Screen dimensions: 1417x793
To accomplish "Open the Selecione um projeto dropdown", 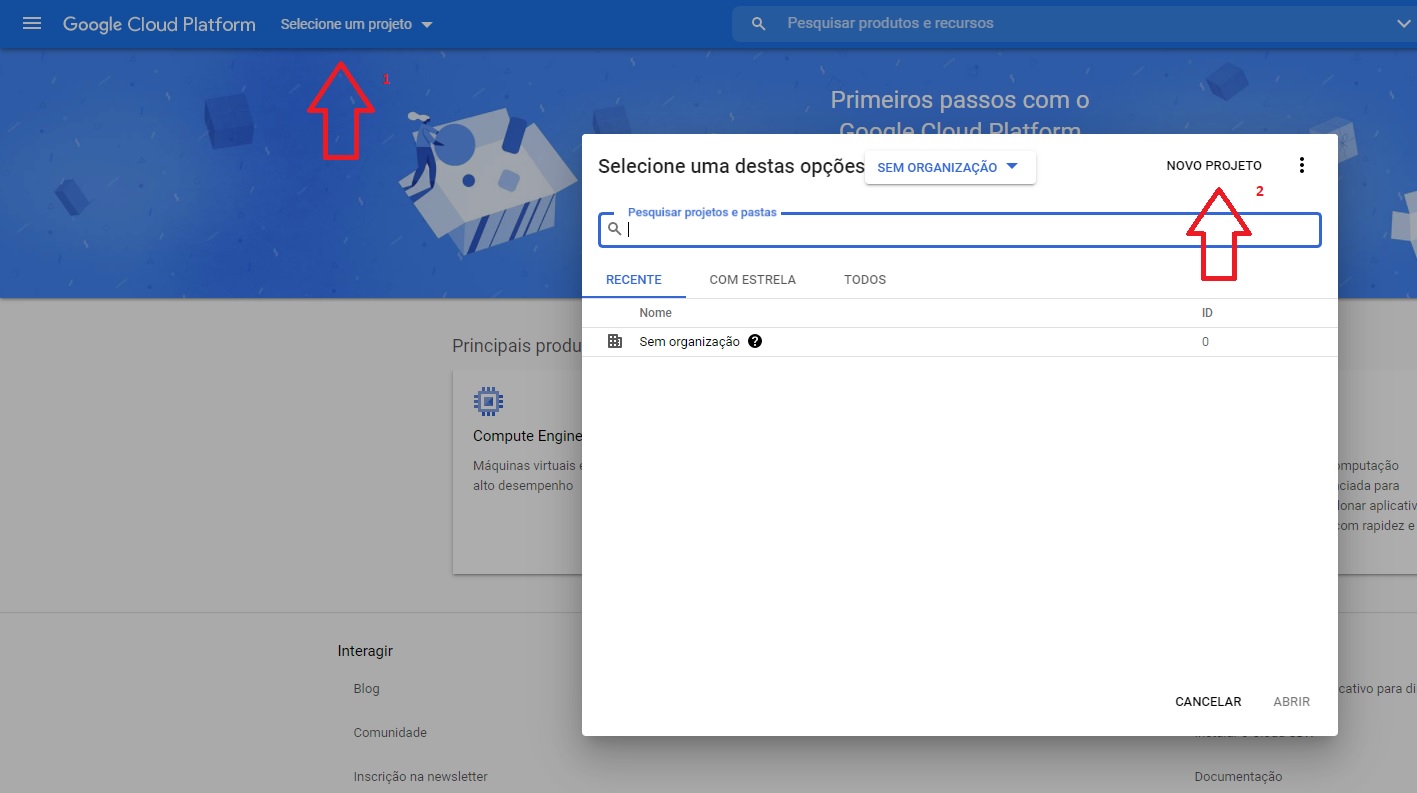I will click(x=356, y=24).
